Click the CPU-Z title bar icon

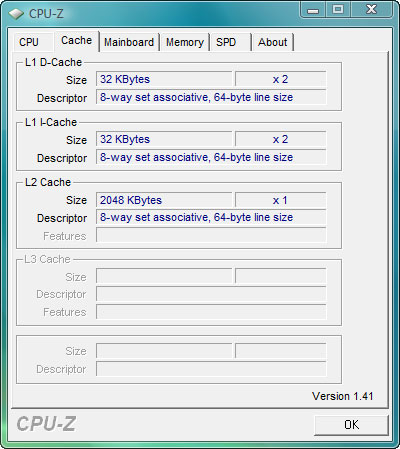tap(16, 14)
